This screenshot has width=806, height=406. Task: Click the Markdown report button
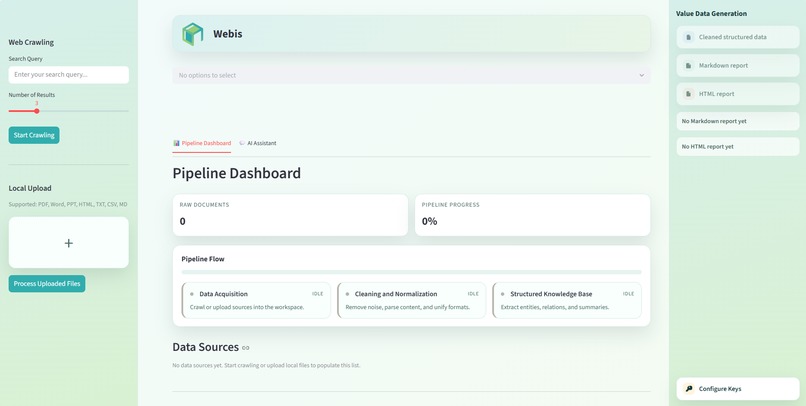(x=738, y=65)
